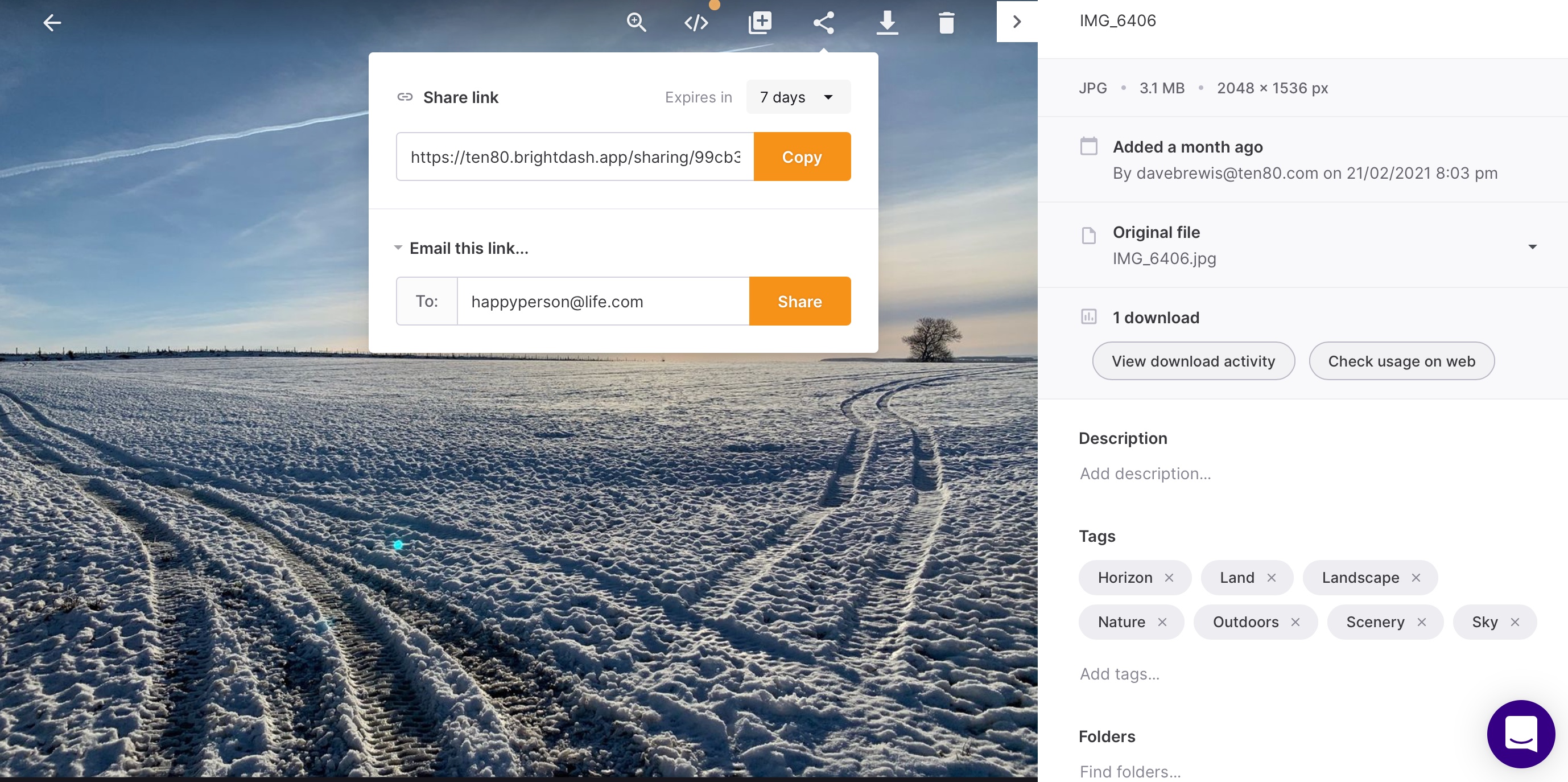
Task: Click the Description heading
Action: tap(1123, 438)
